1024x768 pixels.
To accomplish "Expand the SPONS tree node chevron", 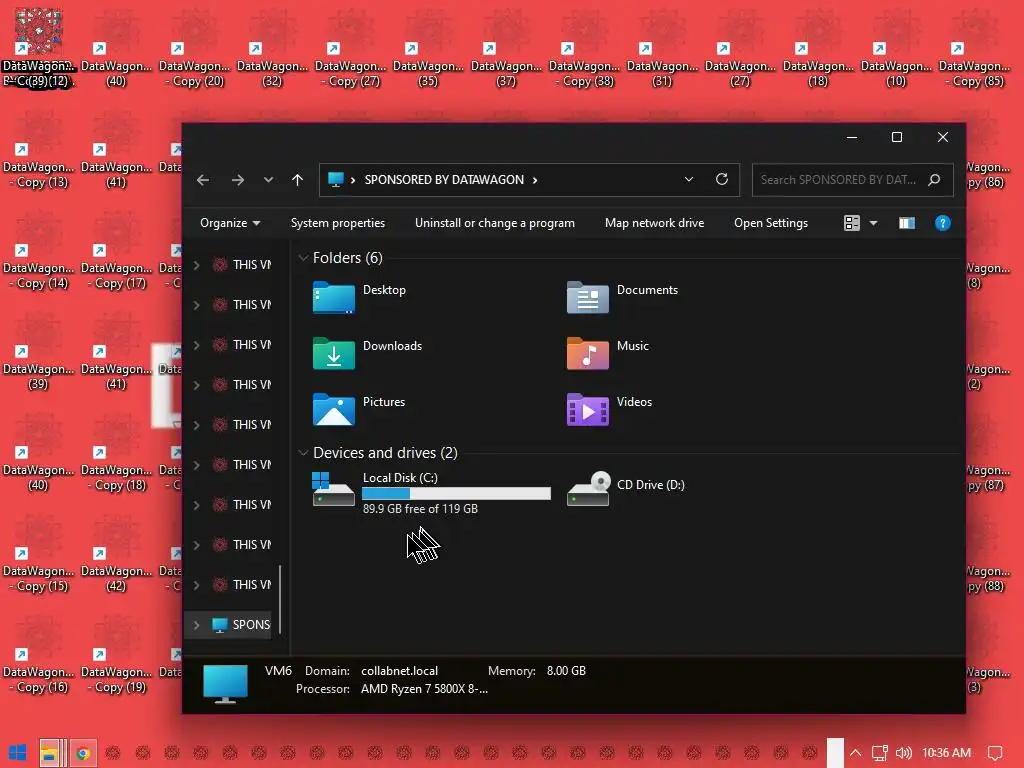I will 197,625.
